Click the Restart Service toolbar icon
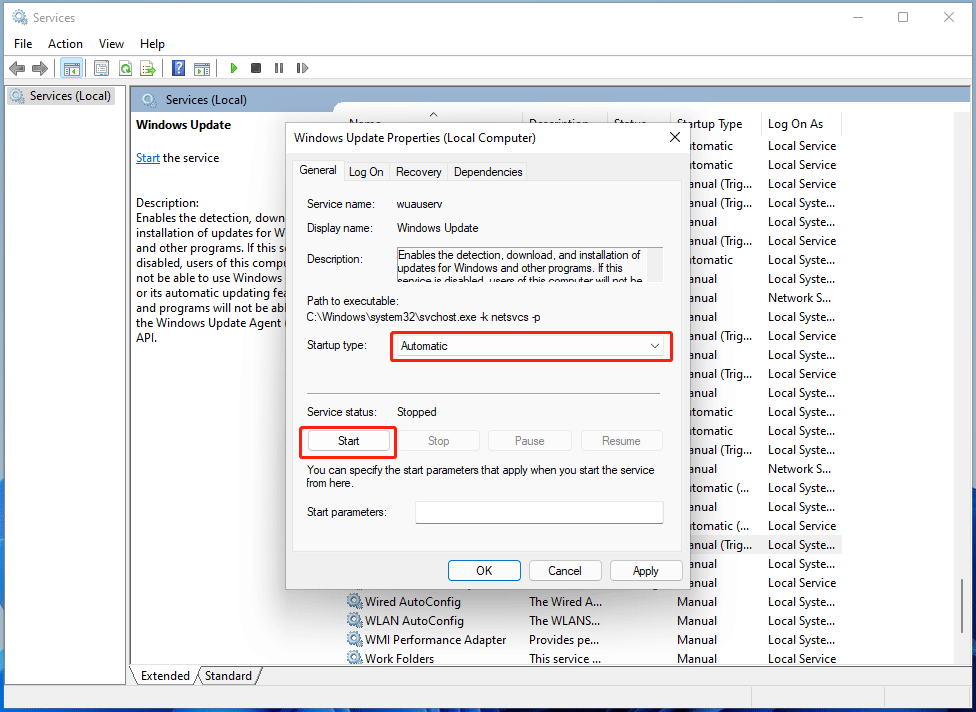The height and width of the screenshot is (712, 976). [x=303, y=68]
